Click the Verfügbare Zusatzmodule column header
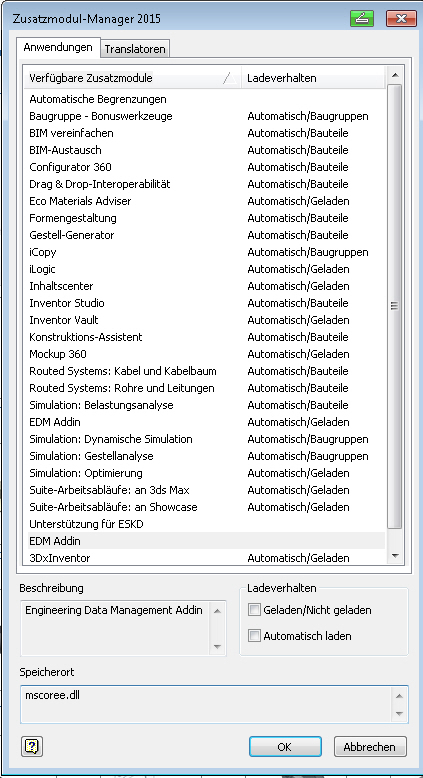This screenshot has height=778, width=423. (132, 78)
